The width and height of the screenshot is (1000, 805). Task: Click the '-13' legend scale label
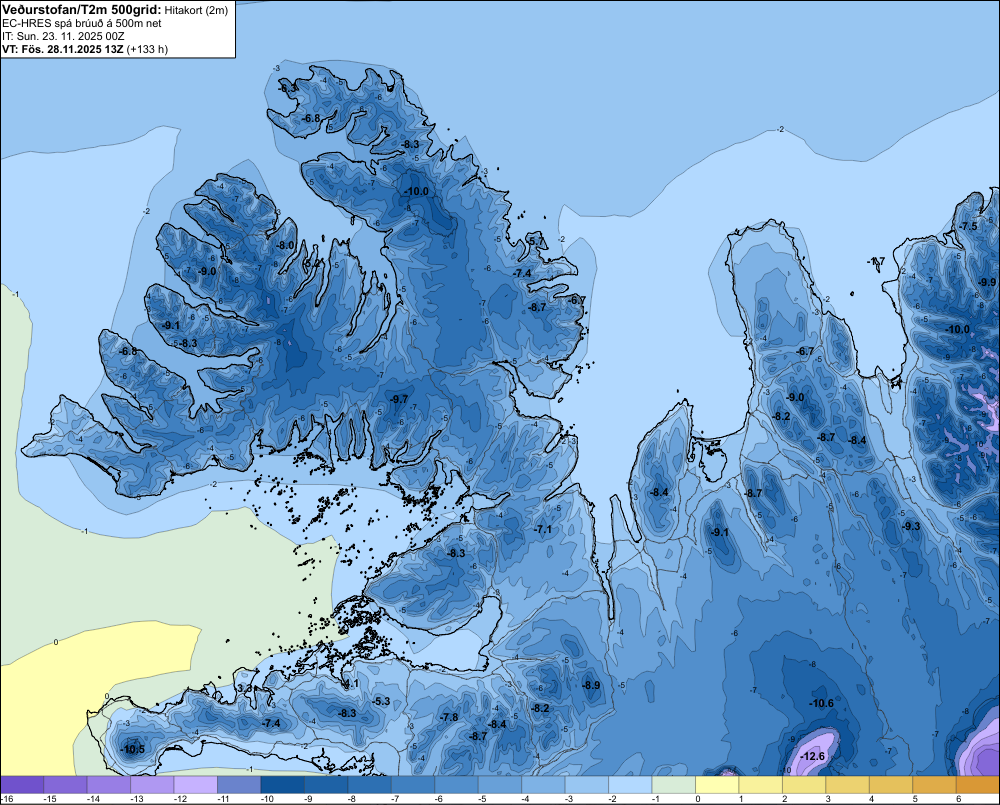pyautogui.click(x=137, y=799)
